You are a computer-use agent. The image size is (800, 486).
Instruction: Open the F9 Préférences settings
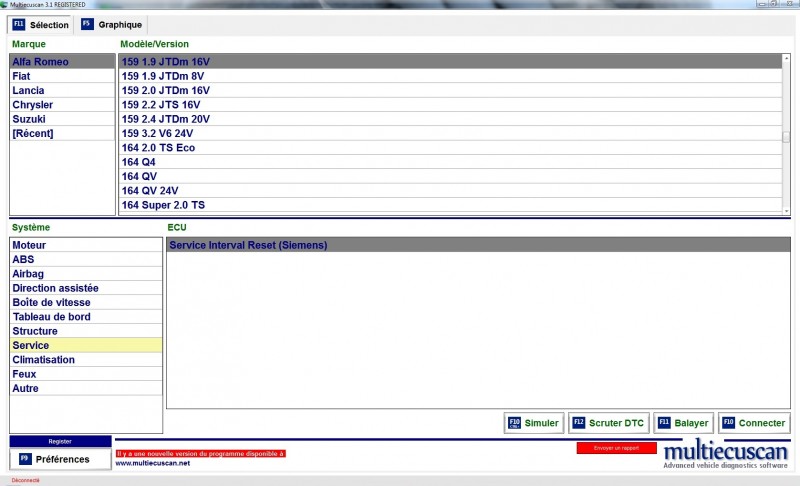[x=60, y=459]
